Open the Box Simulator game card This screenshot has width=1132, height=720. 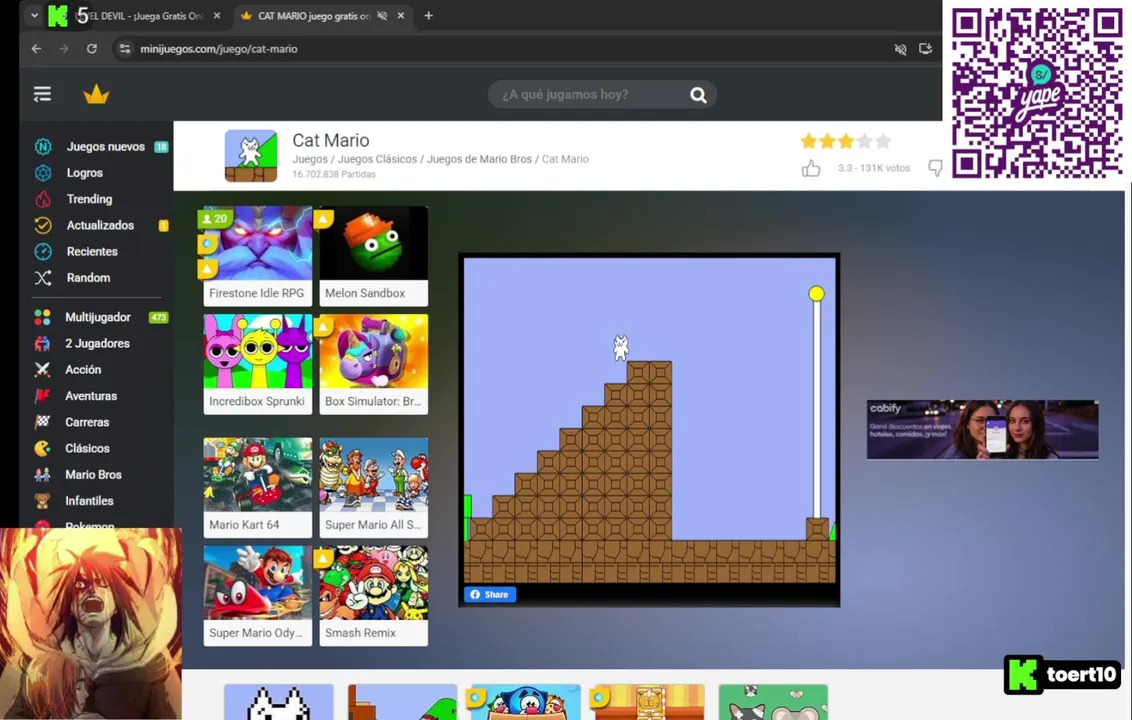click(373, 364)
